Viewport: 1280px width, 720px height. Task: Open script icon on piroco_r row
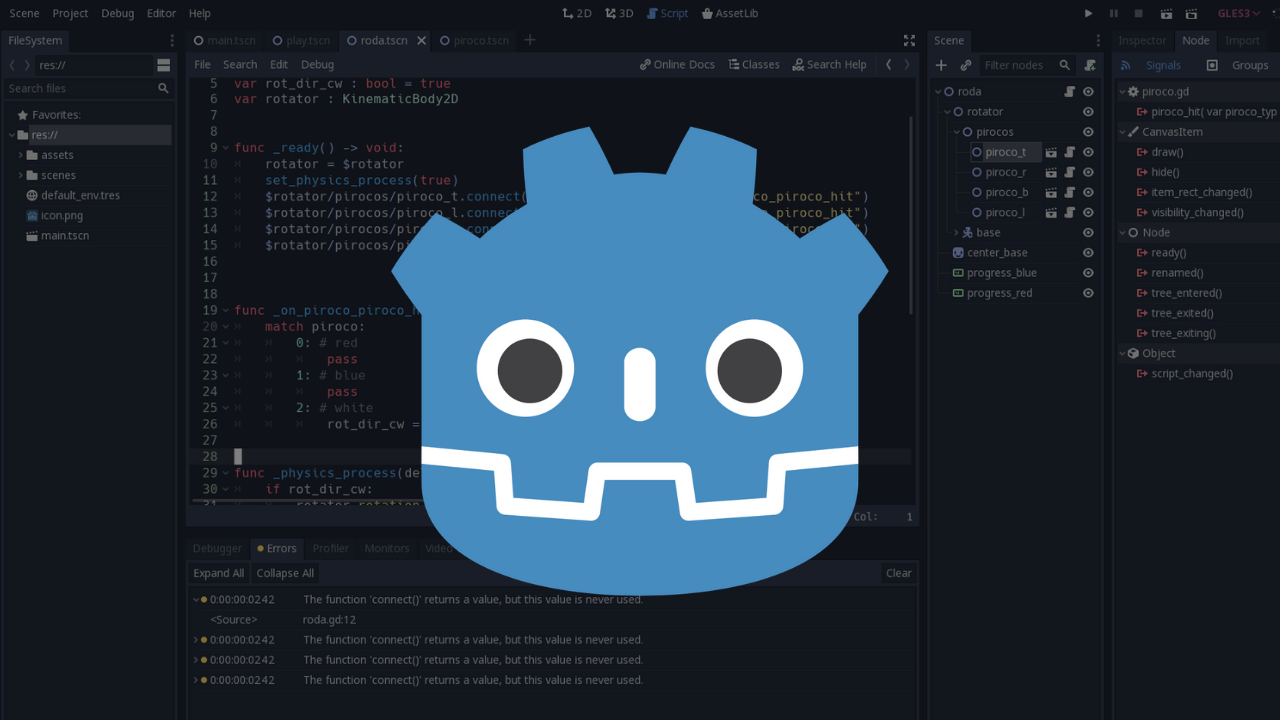click(x=1070, y=172)
